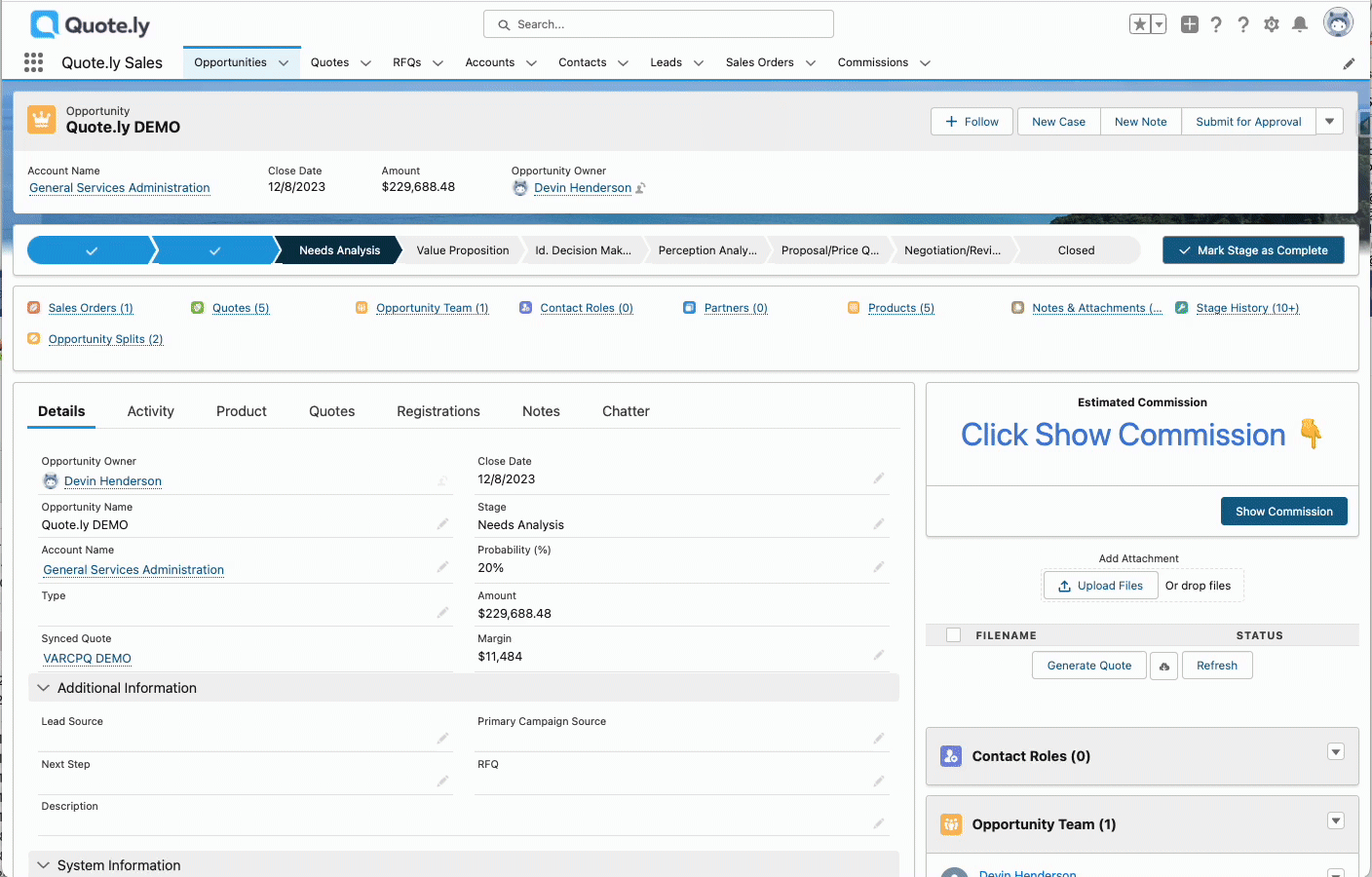Image resolution: width=1372 pixels, height=877 pixels.
Task: Click the Opportunity crown icon in header
Action: pos(41,120)
